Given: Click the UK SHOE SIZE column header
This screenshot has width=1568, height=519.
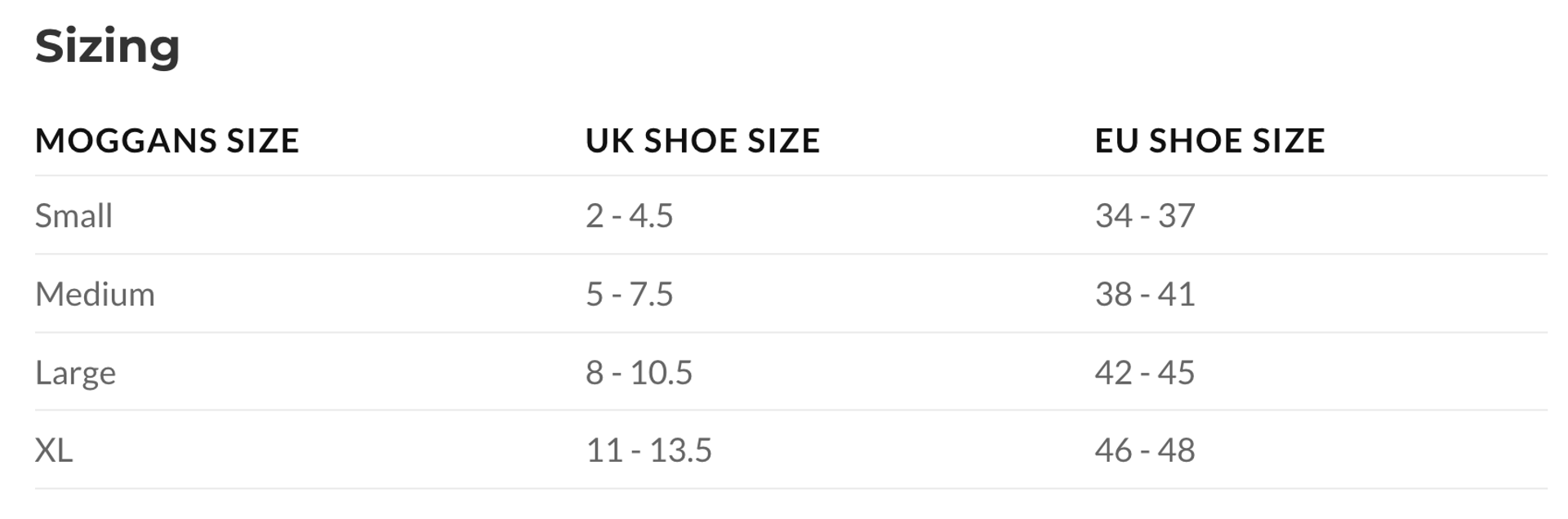Looking at the screenshot, I should click(702, 141).
